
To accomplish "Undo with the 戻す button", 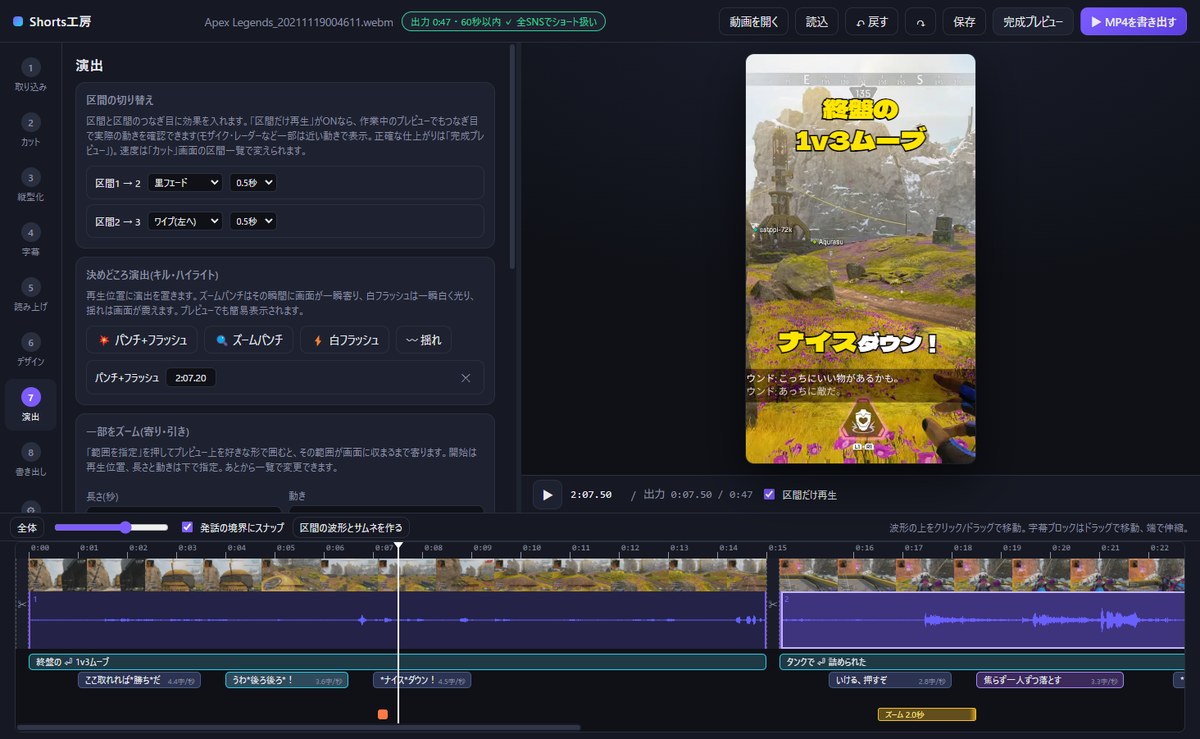I will point(871,21).
